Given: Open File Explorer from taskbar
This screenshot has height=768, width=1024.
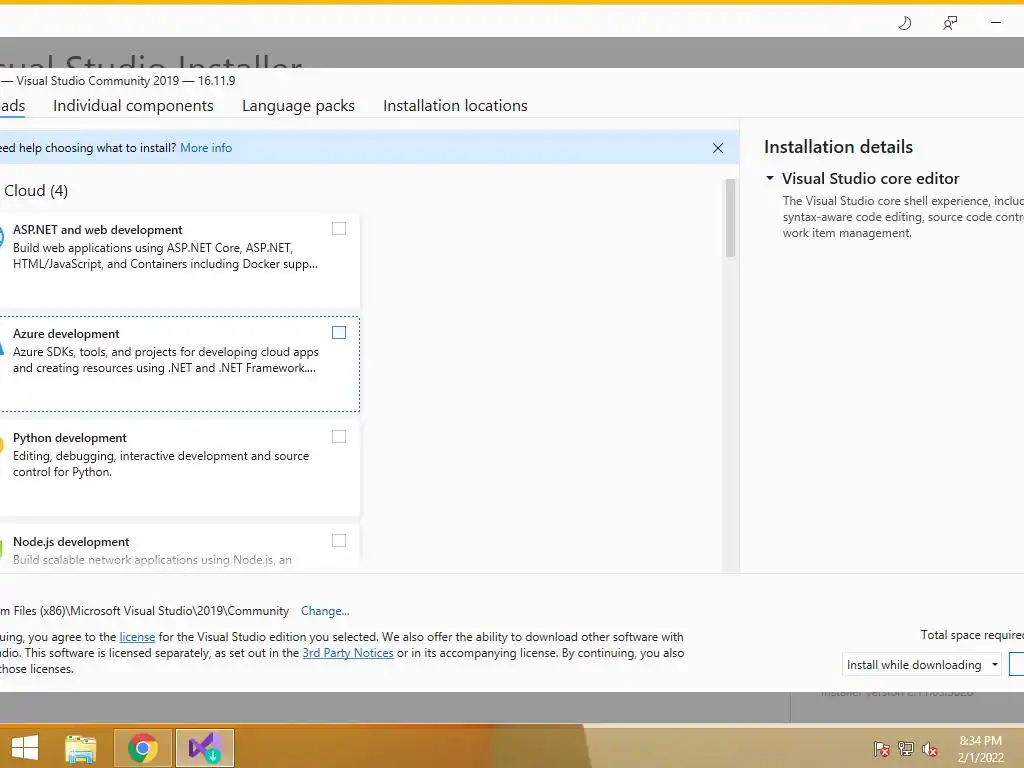Looking at the screenshot, I should click(x=81, y=748).
